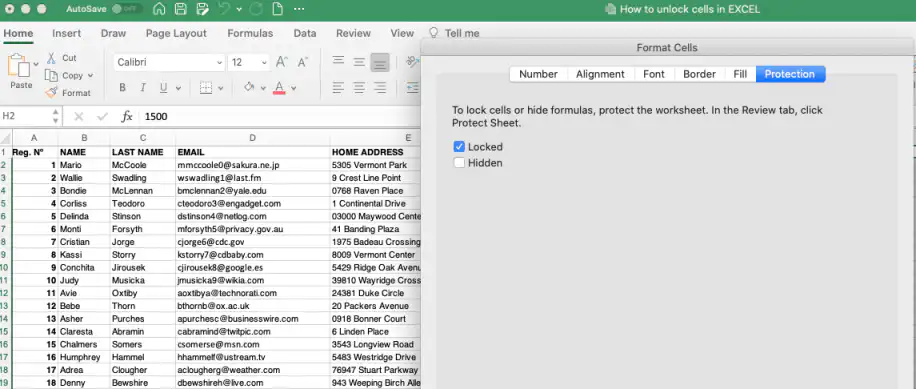The height and width of the screenshot is (389, 916).
Task: Click the Name Box stepper arrows
Action: click(x=55, y=116)
